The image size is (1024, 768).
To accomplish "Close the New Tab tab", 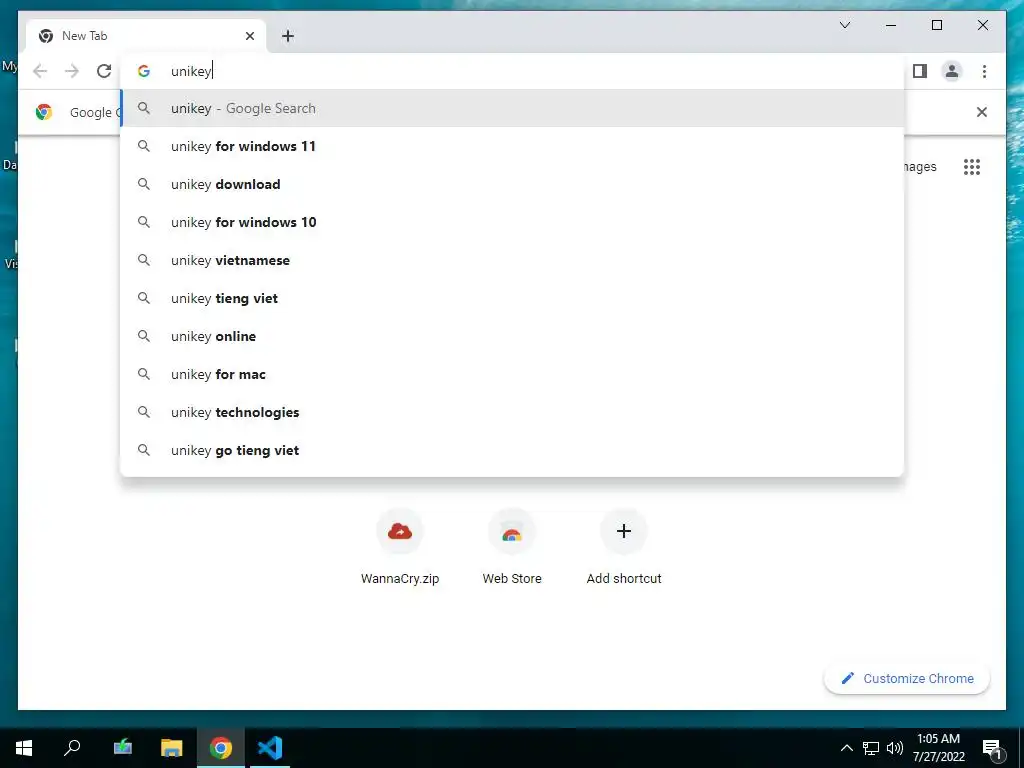I will pyautogui.click(x=249, y=36).
